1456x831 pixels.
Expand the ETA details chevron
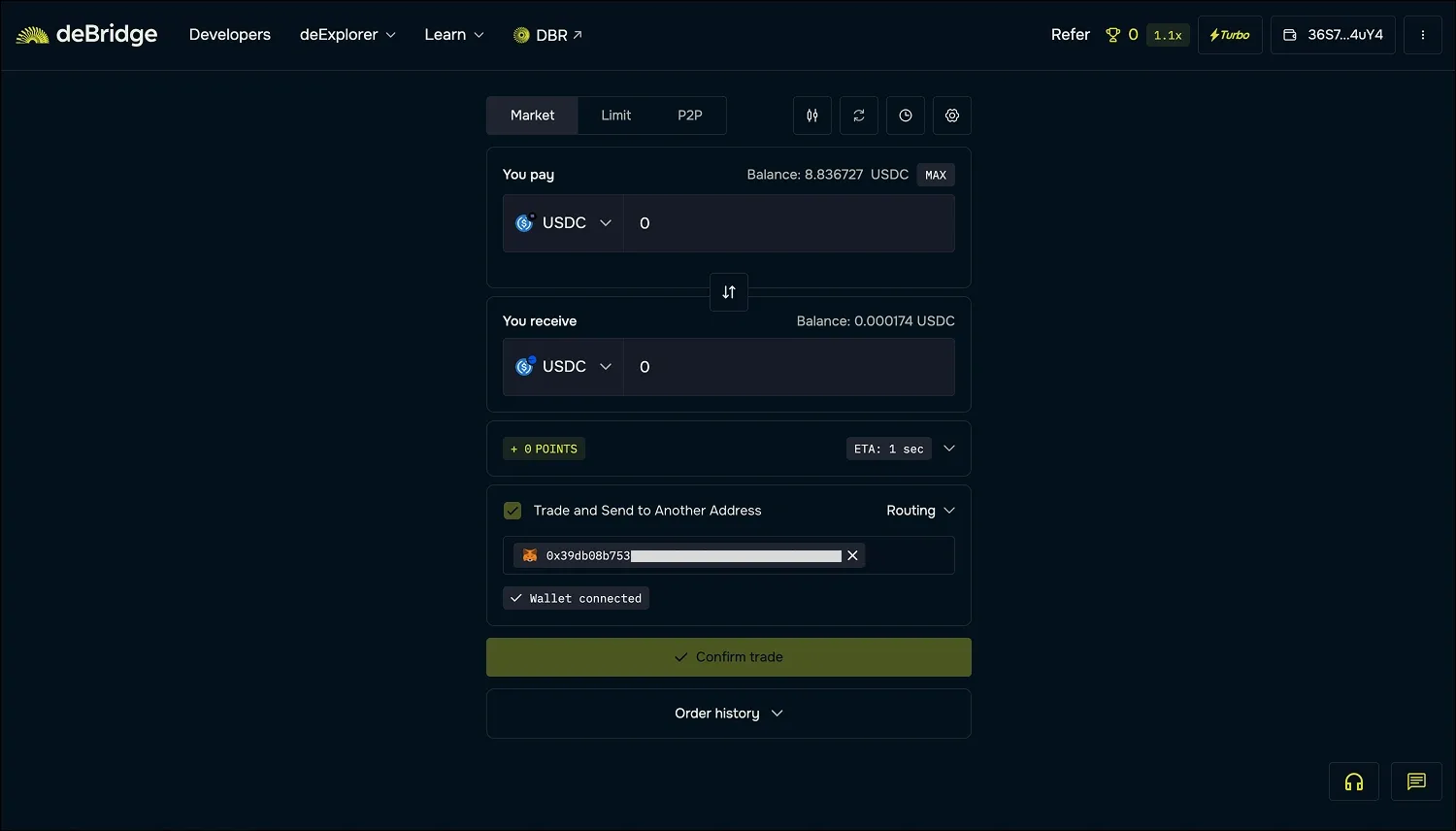pos(949,449)
